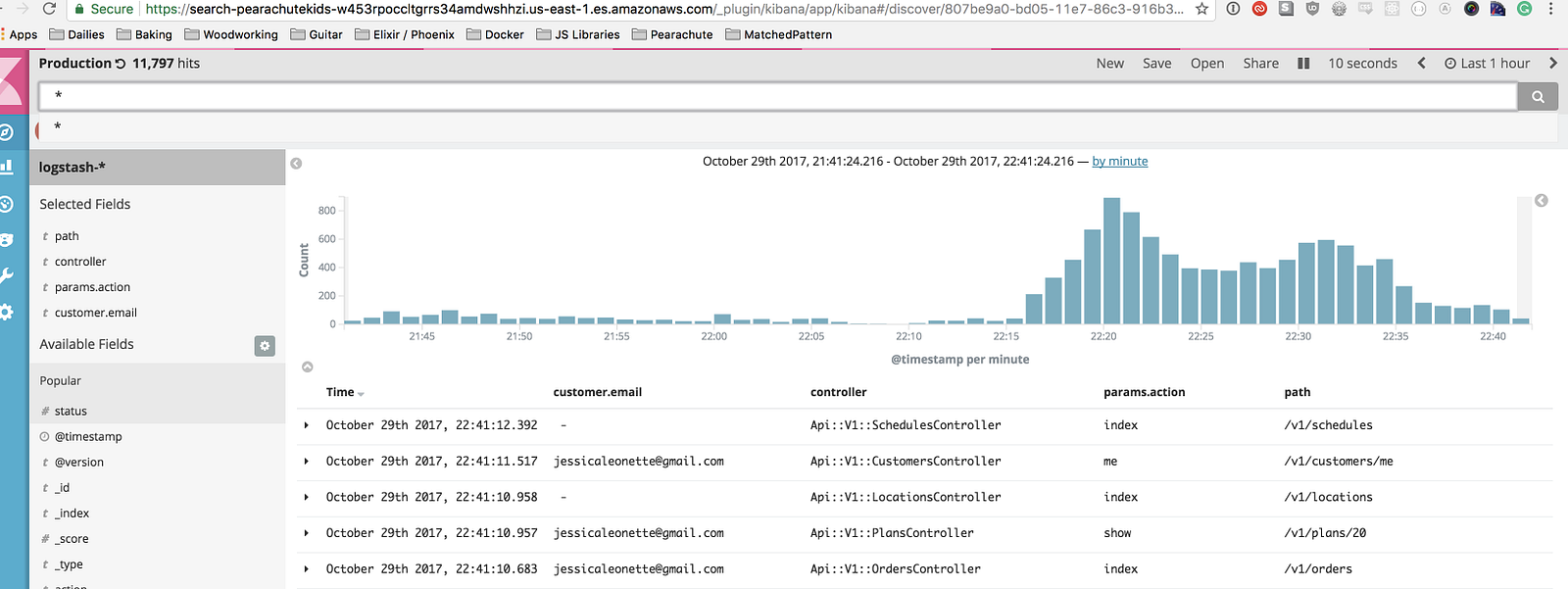Expand the 22:41:12.392 log row
Screen dimensions: 1568x589
[307, 425]
